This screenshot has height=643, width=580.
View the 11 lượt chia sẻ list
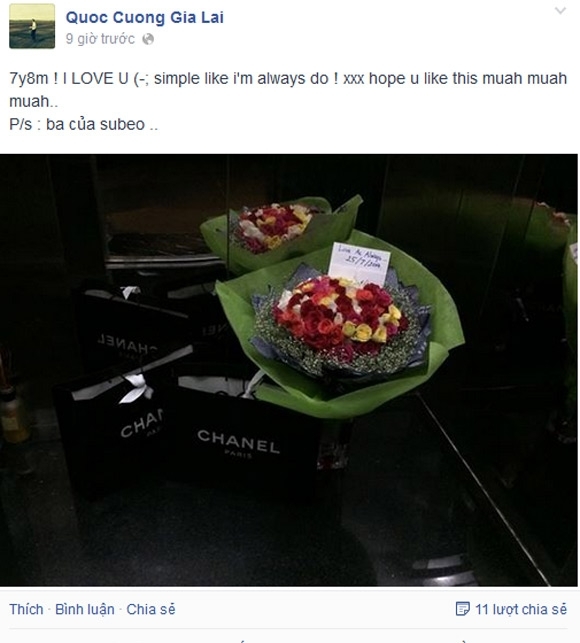click(x=521, y=609)
